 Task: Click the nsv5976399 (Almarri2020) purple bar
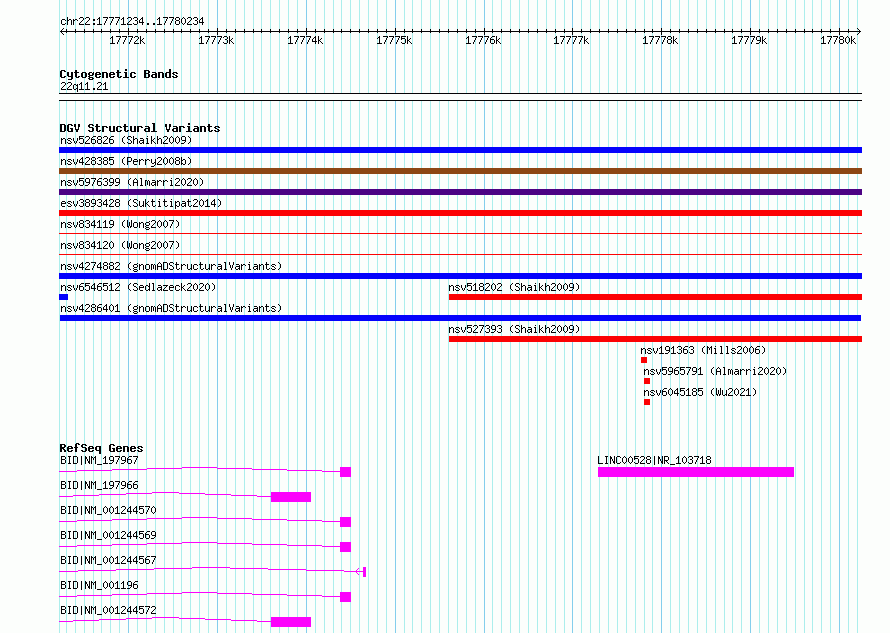pyautogui.click(x=460, y=192)
